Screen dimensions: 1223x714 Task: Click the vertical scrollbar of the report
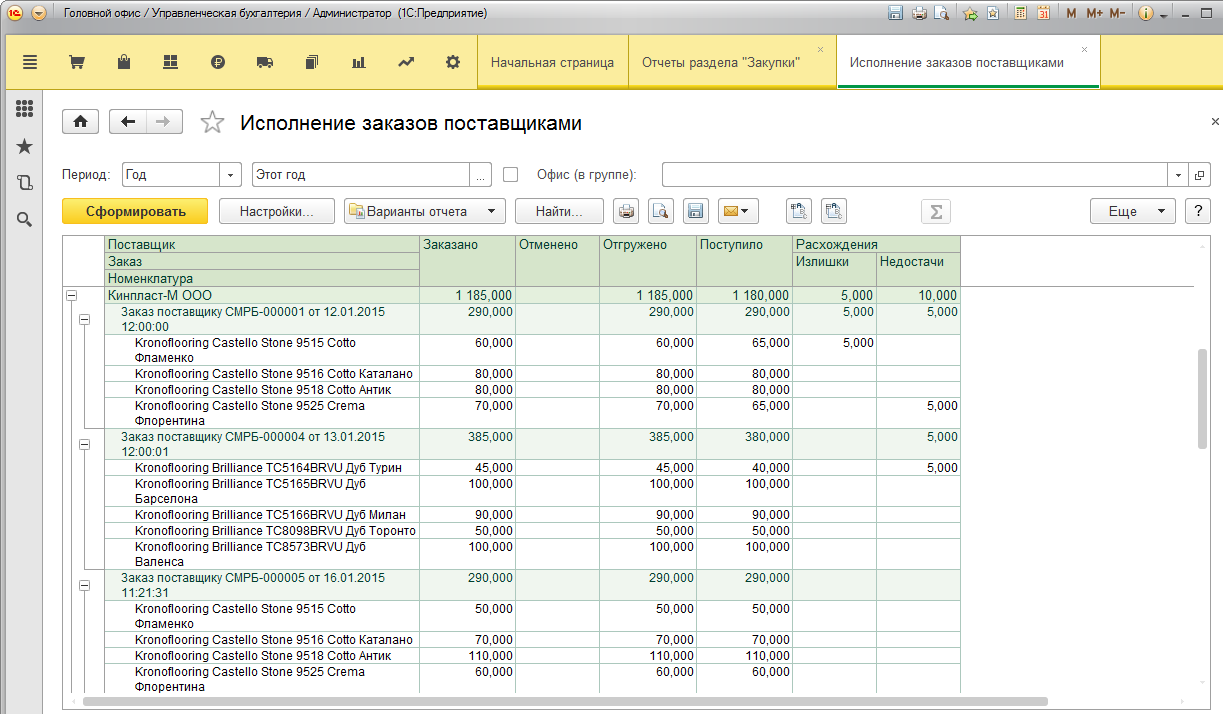(1203, 398)
